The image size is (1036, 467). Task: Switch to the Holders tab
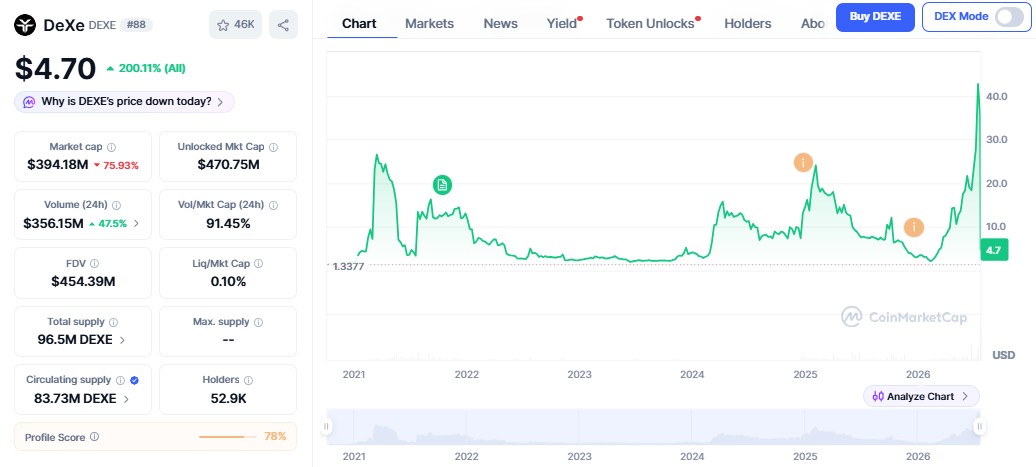pyautogui.click(x=747, y=23)
